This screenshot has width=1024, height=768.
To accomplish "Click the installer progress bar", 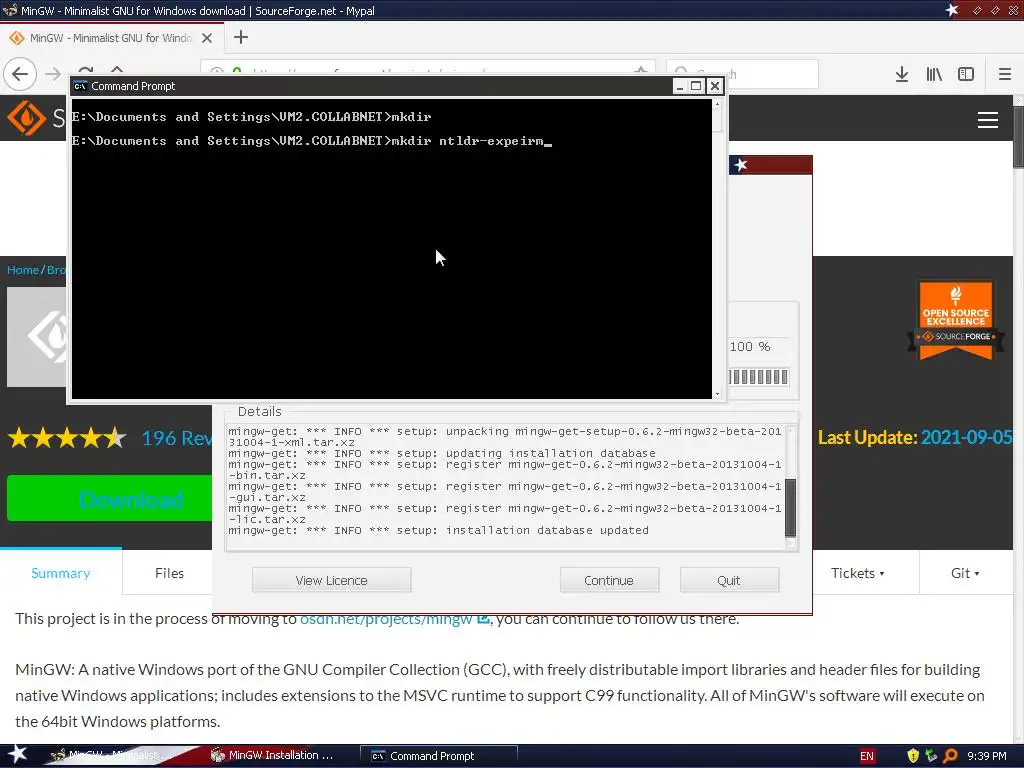I will (758, 377).
